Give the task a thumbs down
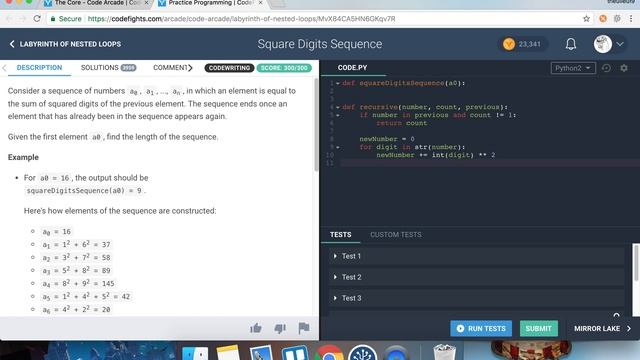This screenshot has width=640, height=360. [x=280, y=328]
